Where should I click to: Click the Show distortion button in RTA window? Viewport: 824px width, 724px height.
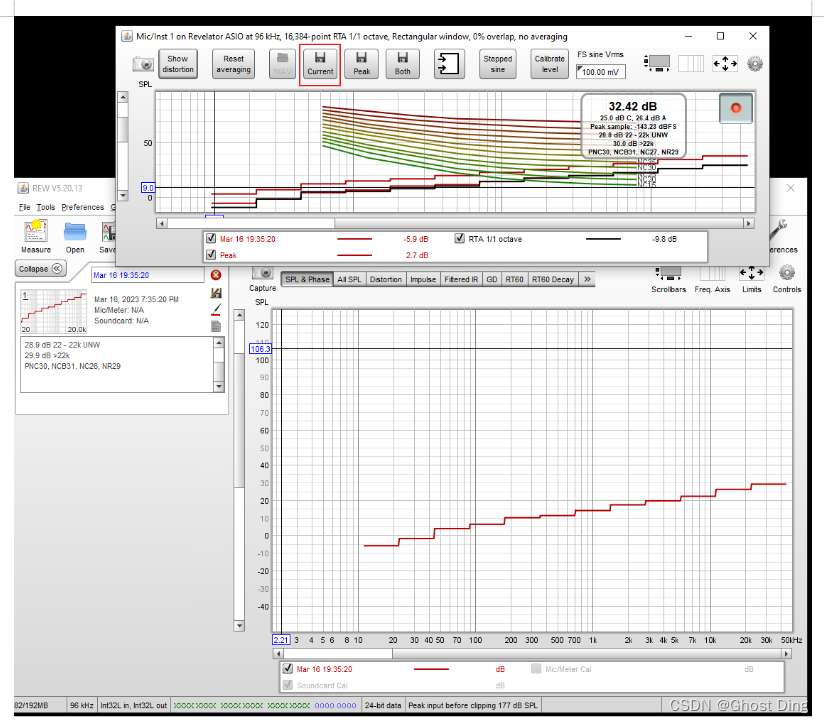[178, 64]
